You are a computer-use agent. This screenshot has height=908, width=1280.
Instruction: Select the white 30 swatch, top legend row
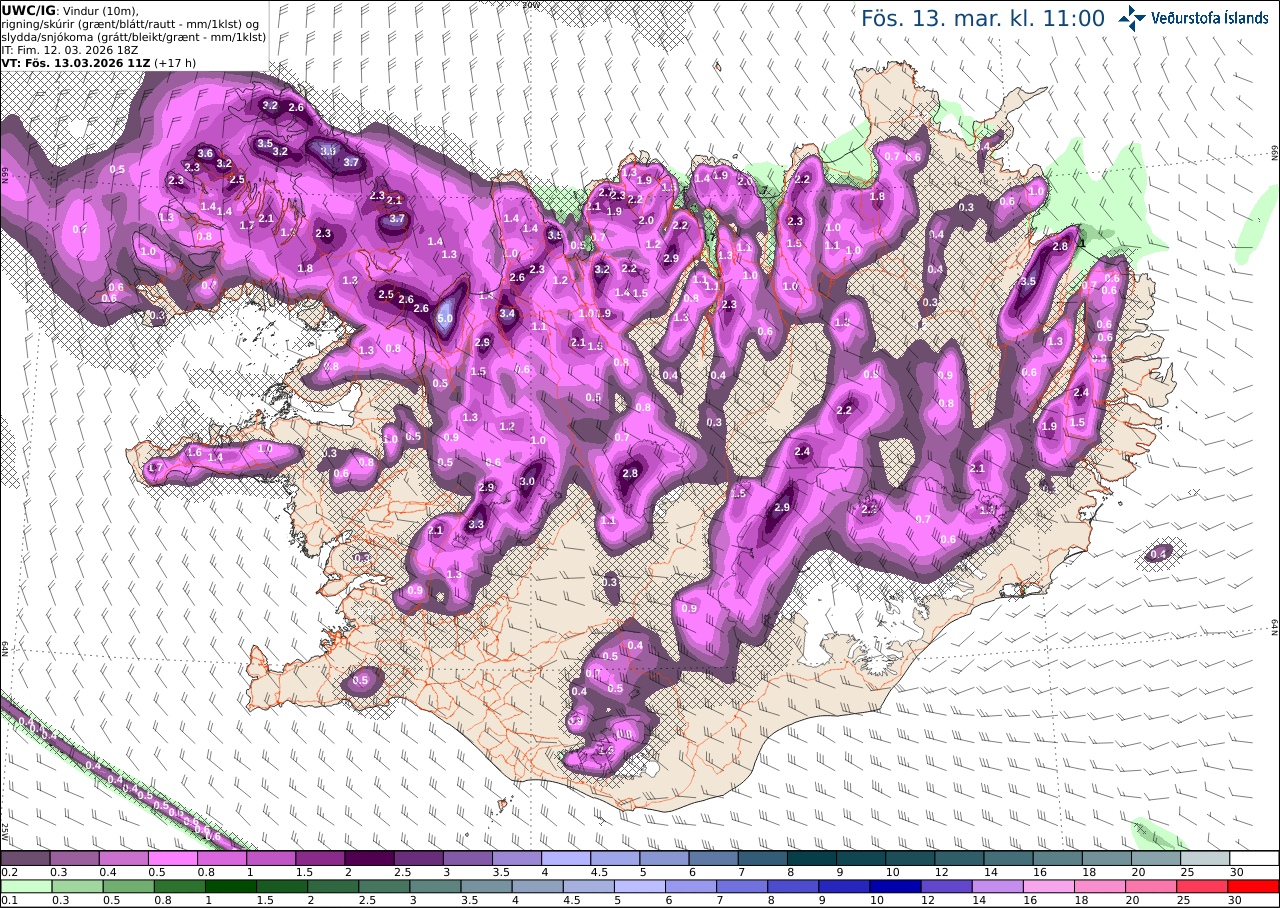pos(1254,858)
